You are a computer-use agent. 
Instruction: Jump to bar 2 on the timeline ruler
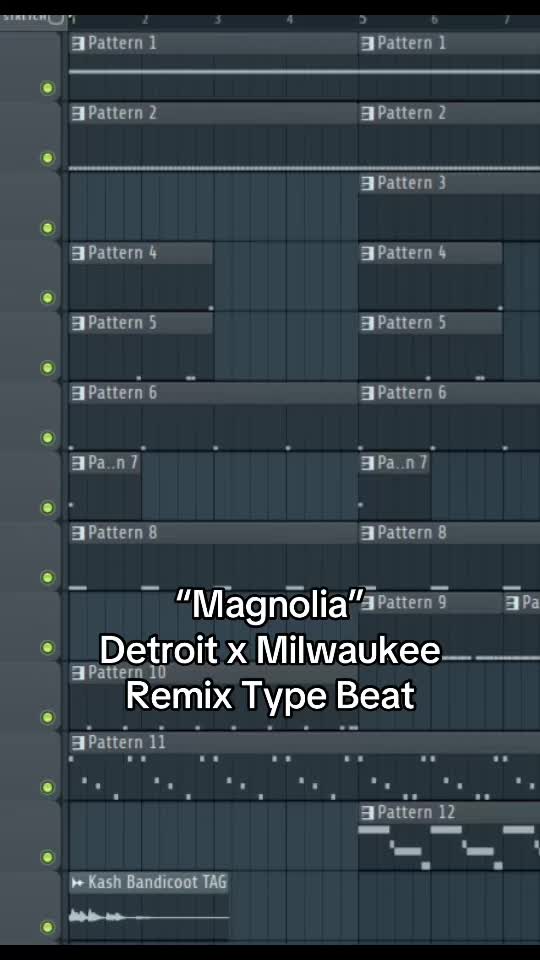[145, 20]
